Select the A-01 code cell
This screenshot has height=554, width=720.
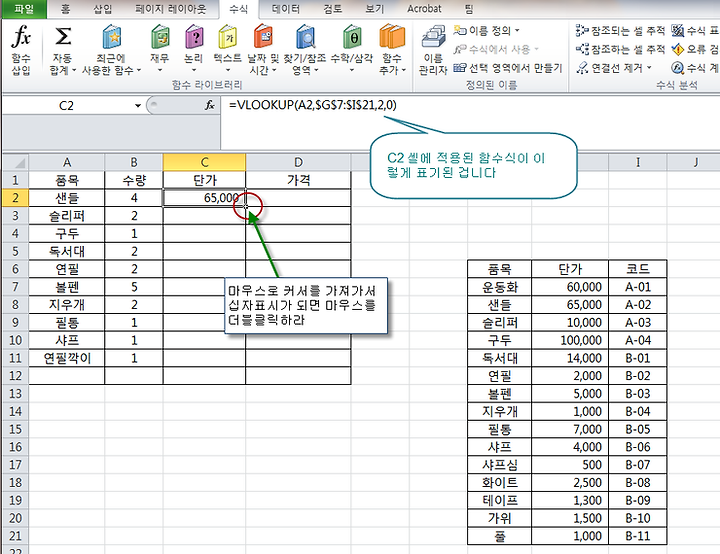click(638, 287)
